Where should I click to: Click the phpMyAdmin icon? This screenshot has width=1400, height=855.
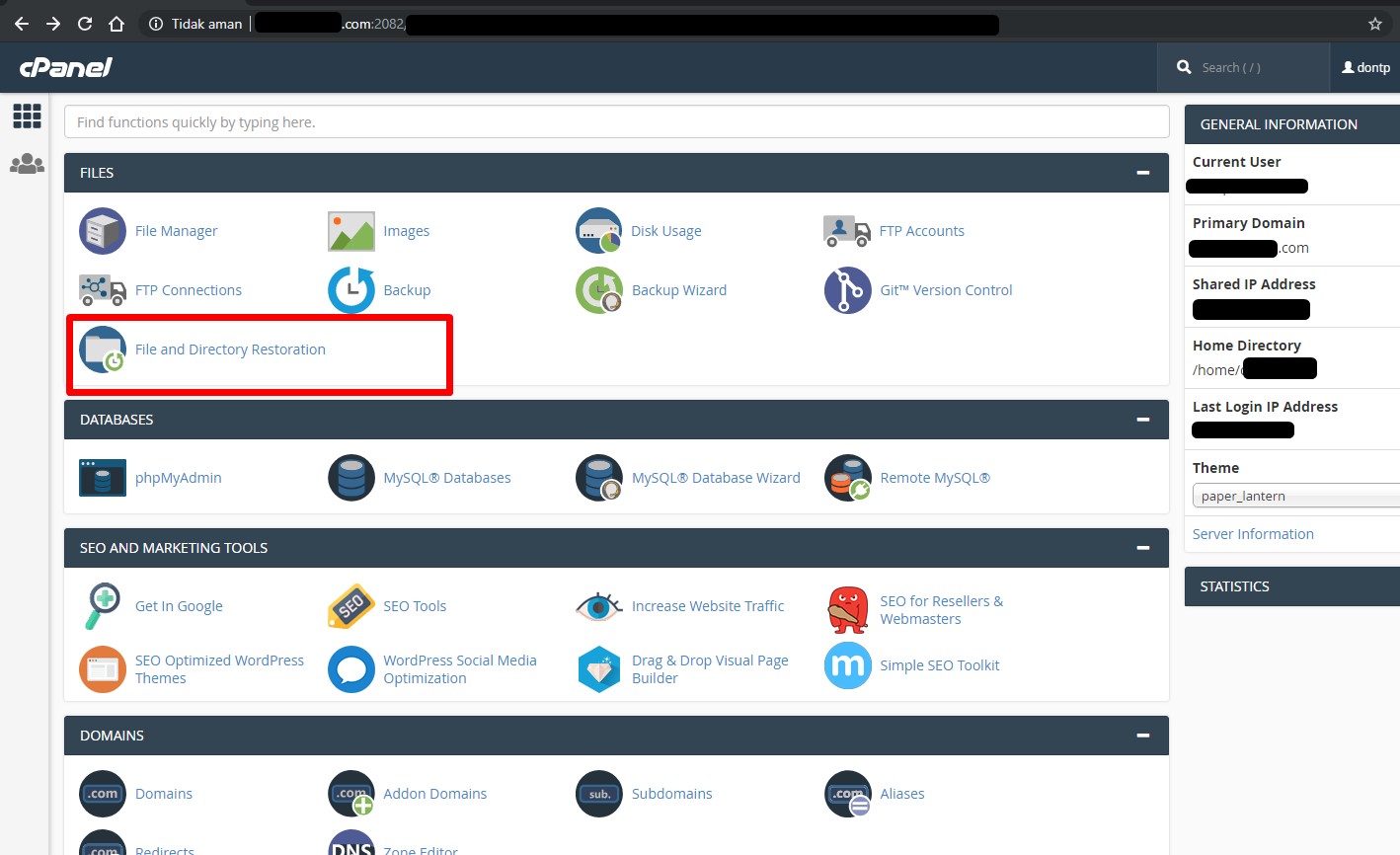[x=103, y=478]
